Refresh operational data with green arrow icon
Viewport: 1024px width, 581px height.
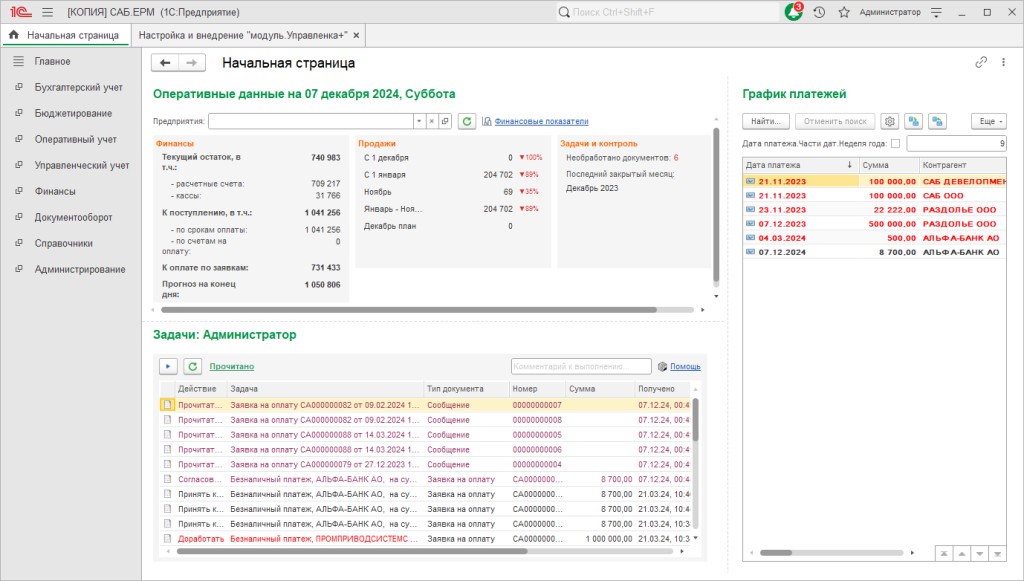point(466,121)
